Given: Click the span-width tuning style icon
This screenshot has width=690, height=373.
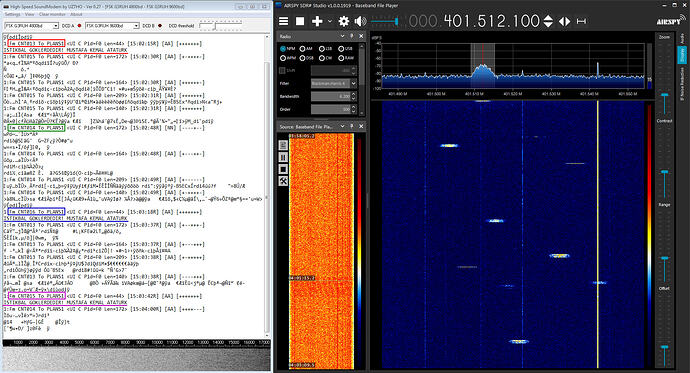Looking at the screenshot, I should click(581, 21).
